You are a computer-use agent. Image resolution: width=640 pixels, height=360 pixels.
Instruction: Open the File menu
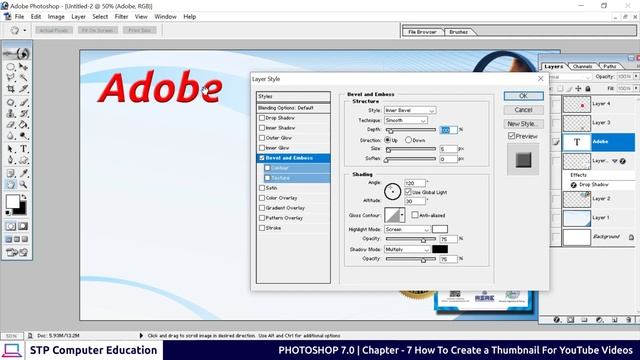[x=19, y=17]
